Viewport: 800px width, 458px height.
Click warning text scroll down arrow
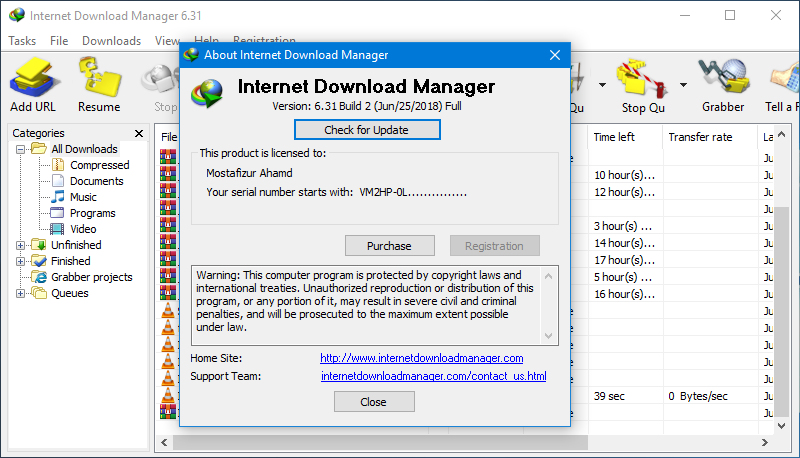[x=548, y=336]
